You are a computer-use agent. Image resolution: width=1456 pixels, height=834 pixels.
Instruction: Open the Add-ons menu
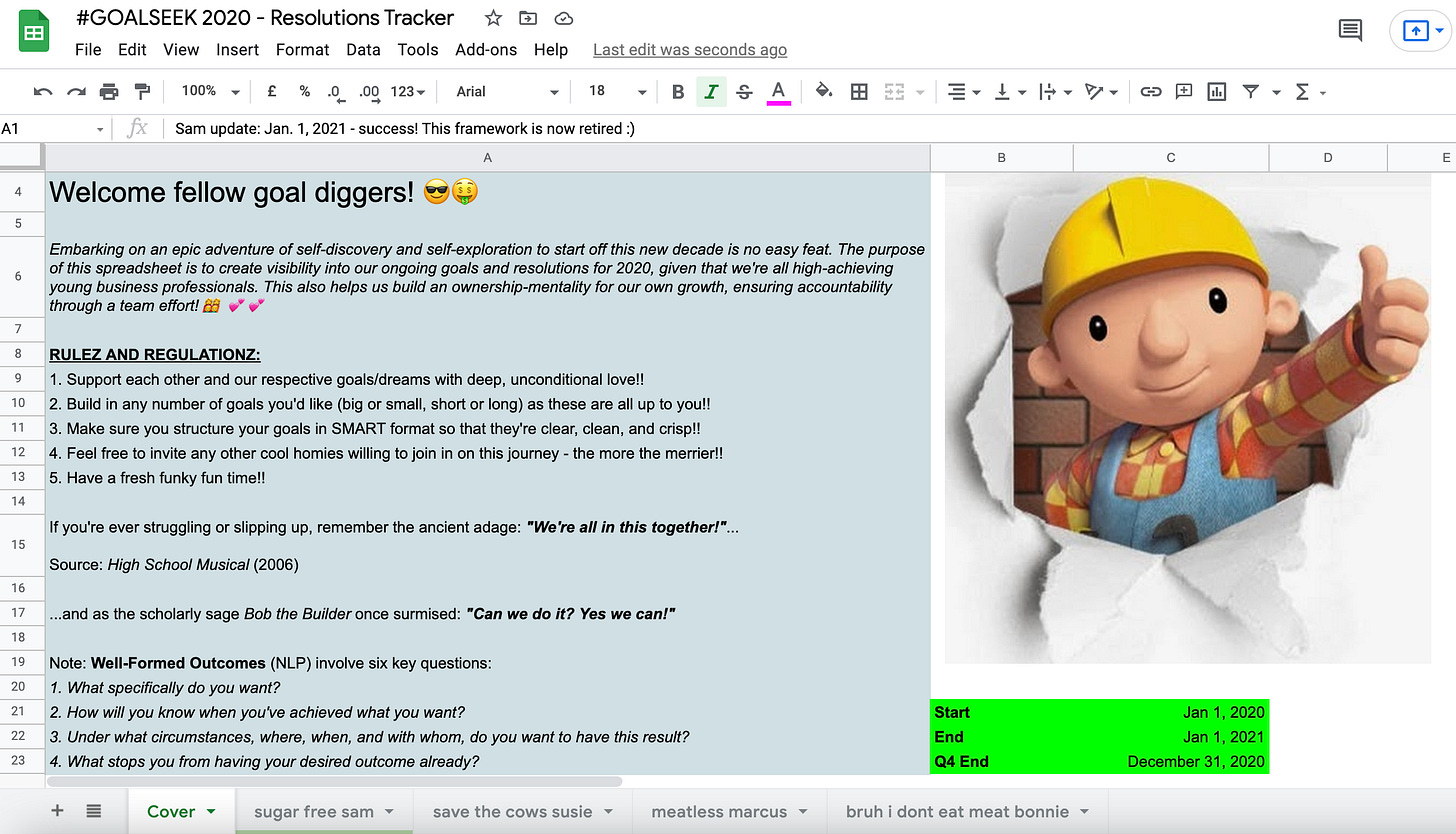pos(487,50)
